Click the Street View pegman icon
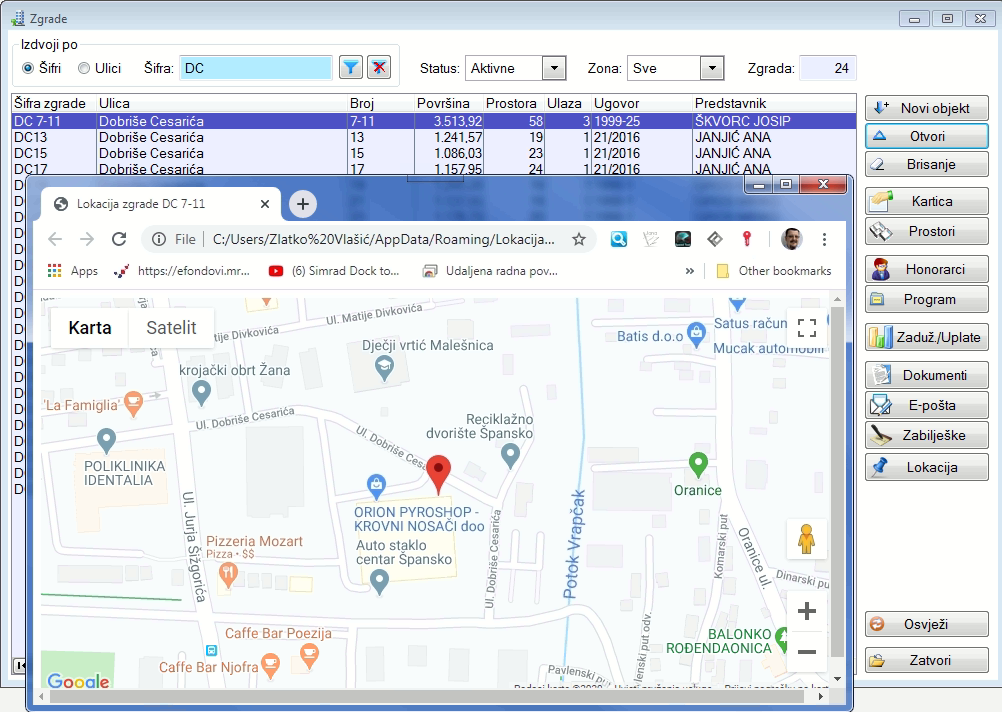The image size is (1002, 712). (806, 538)
